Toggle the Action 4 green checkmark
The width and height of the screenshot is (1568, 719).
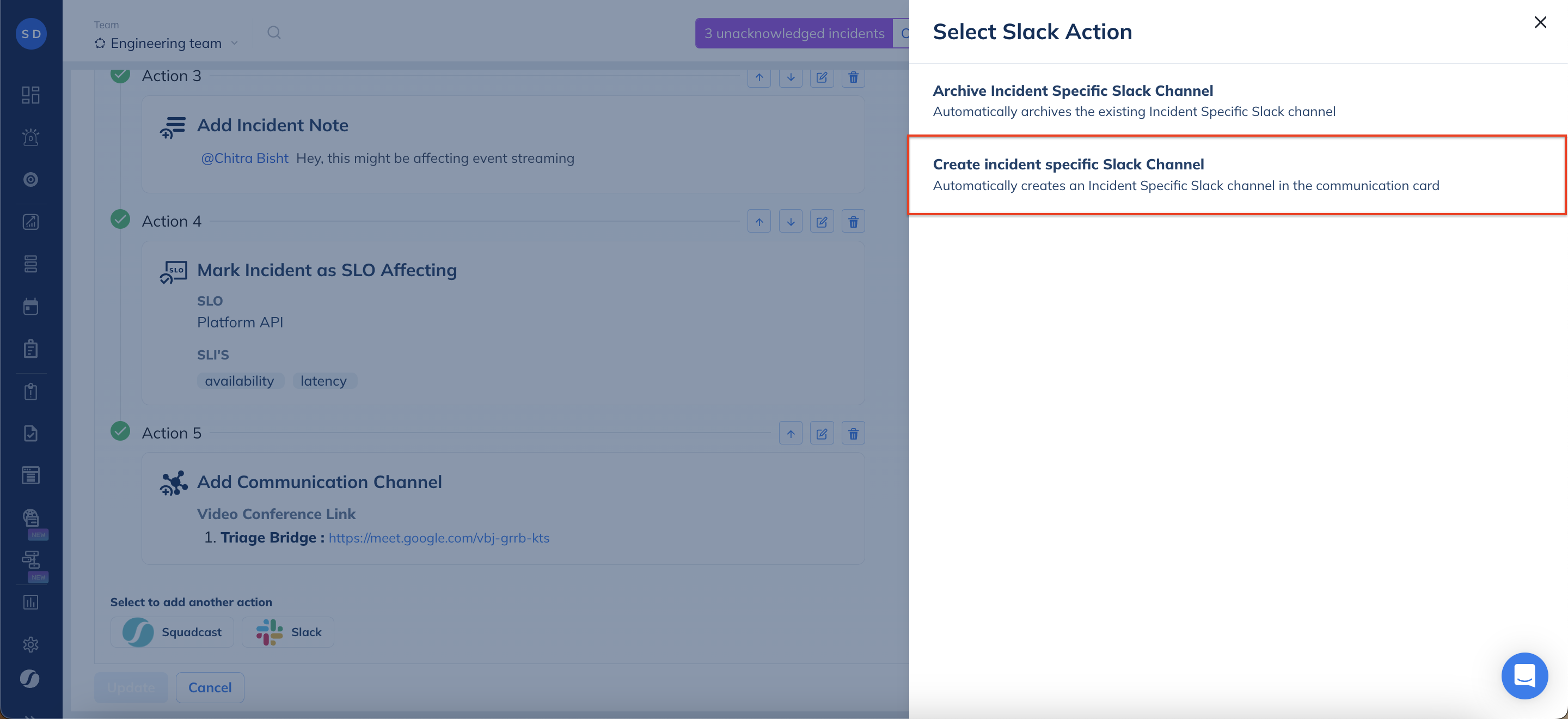(x=120, y=219)
